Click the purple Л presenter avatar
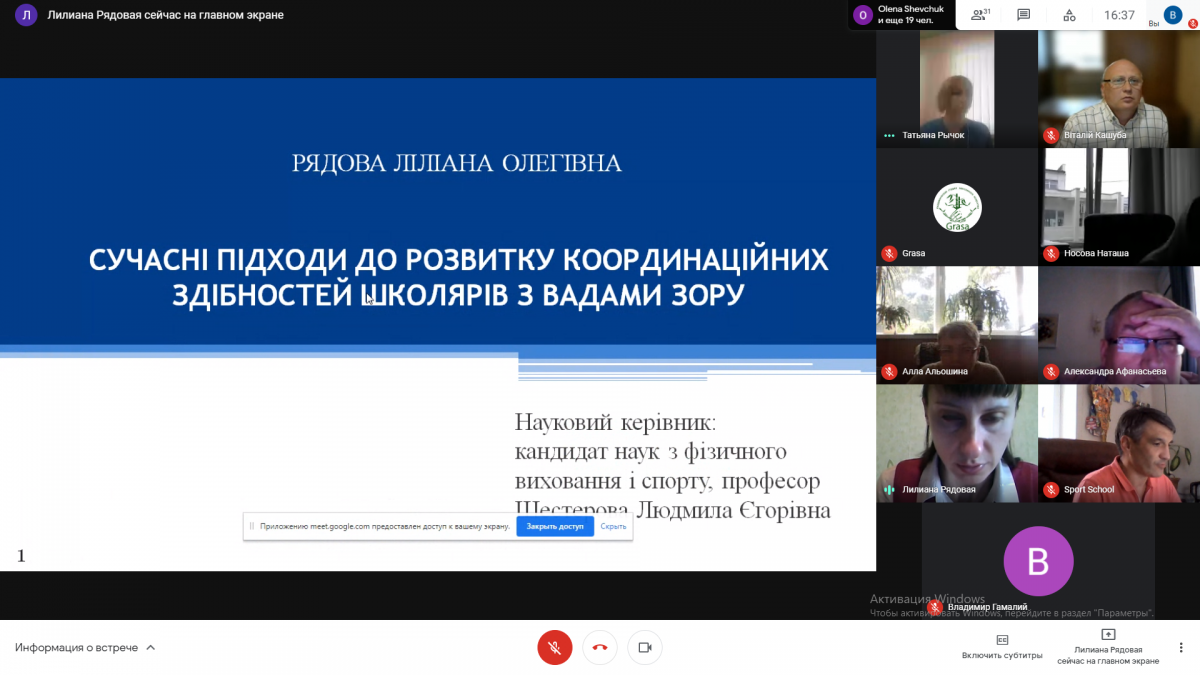The width and height of the screenshot is (1200, 675). (26, 15)
